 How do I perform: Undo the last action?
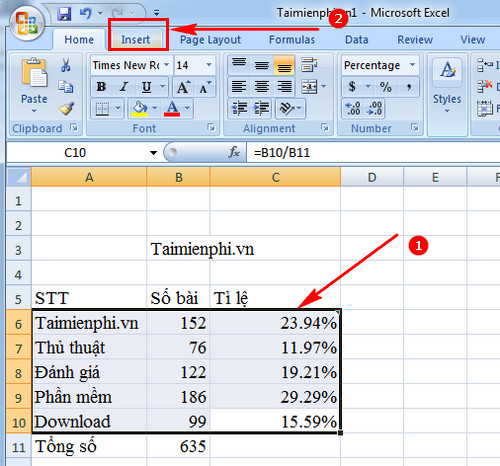86,14
